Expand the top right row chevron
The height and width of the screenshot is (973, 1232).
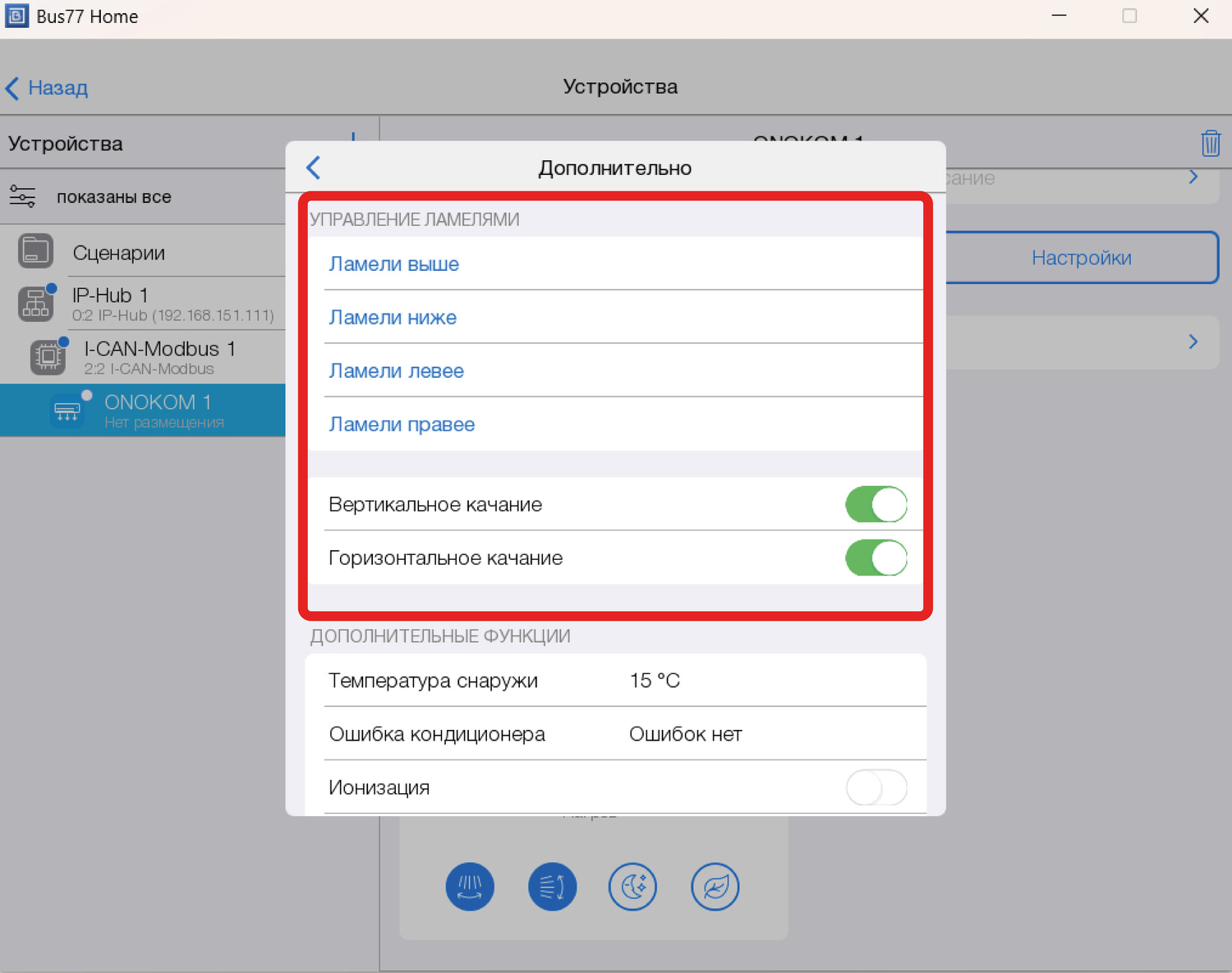1193,177
